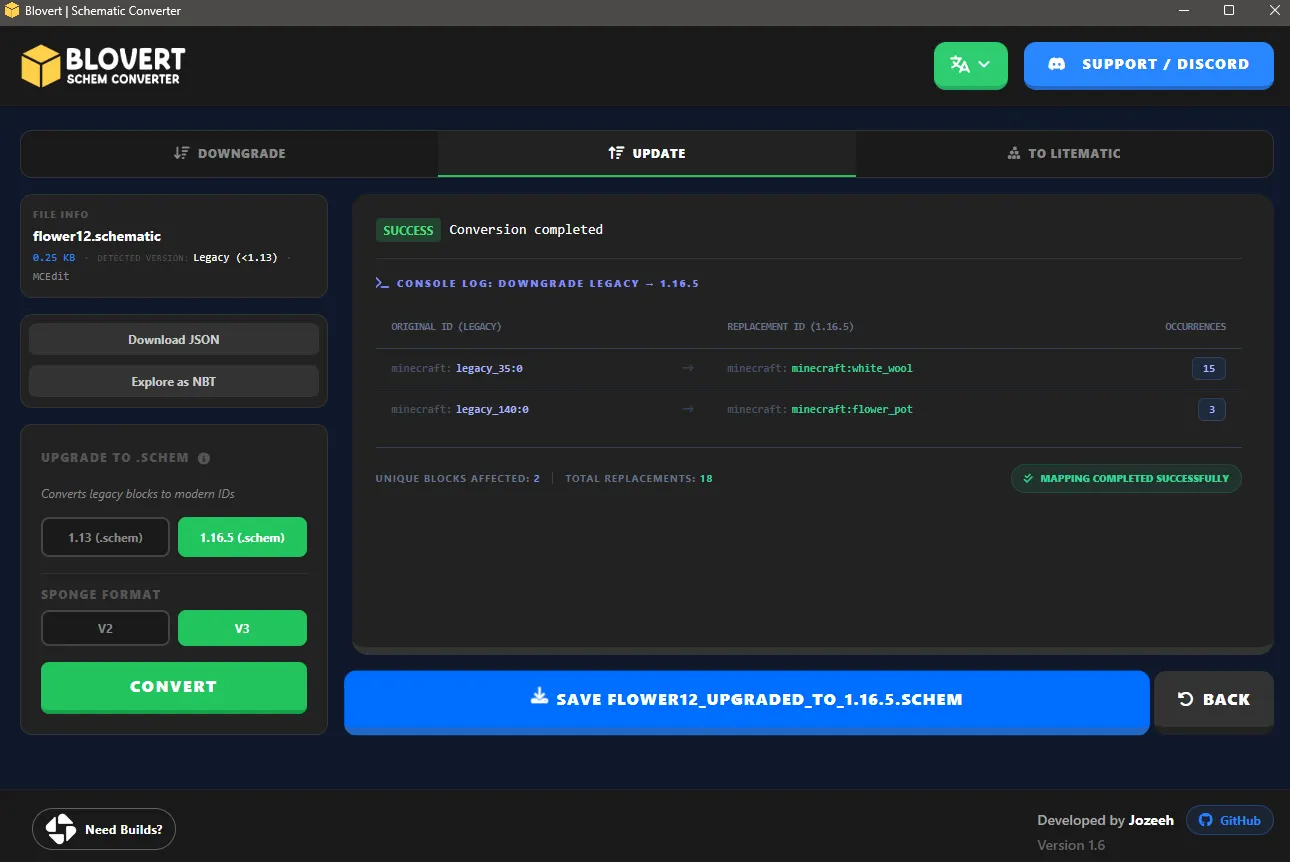
Task: Click the Conversion completed message
Action: (x=526, y=230)
